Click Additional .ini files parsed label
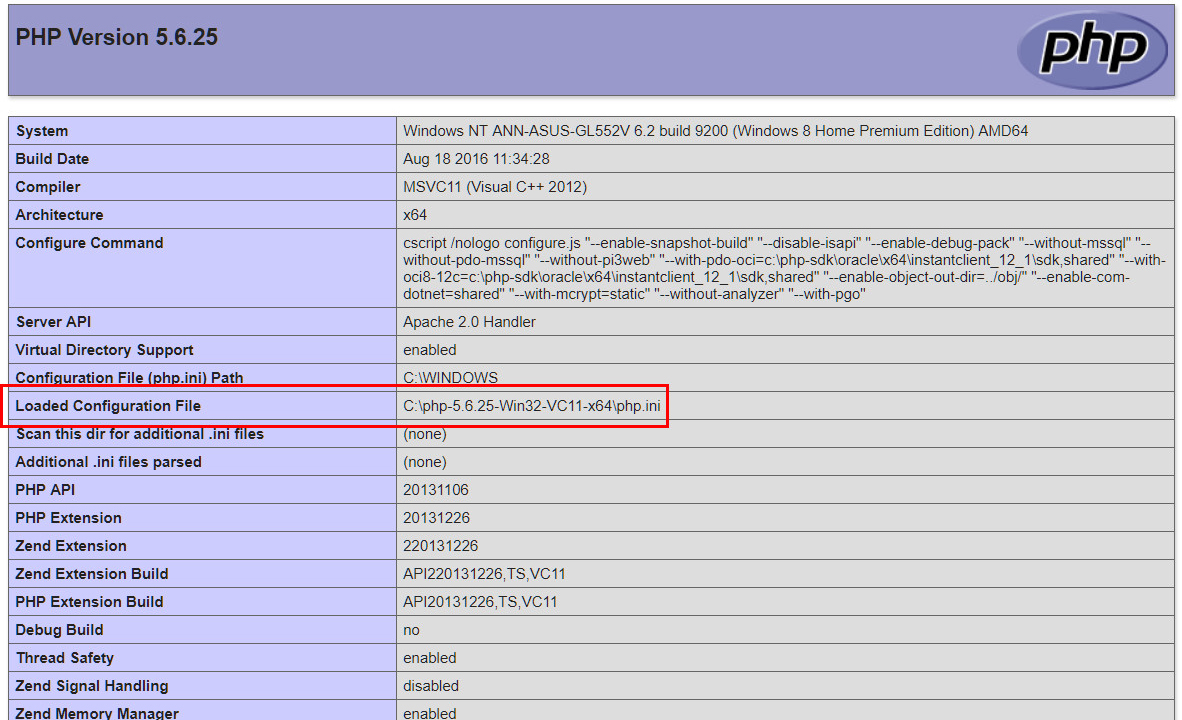Image resolution: width=1182 pixels, height=720 pixels. 109,461
